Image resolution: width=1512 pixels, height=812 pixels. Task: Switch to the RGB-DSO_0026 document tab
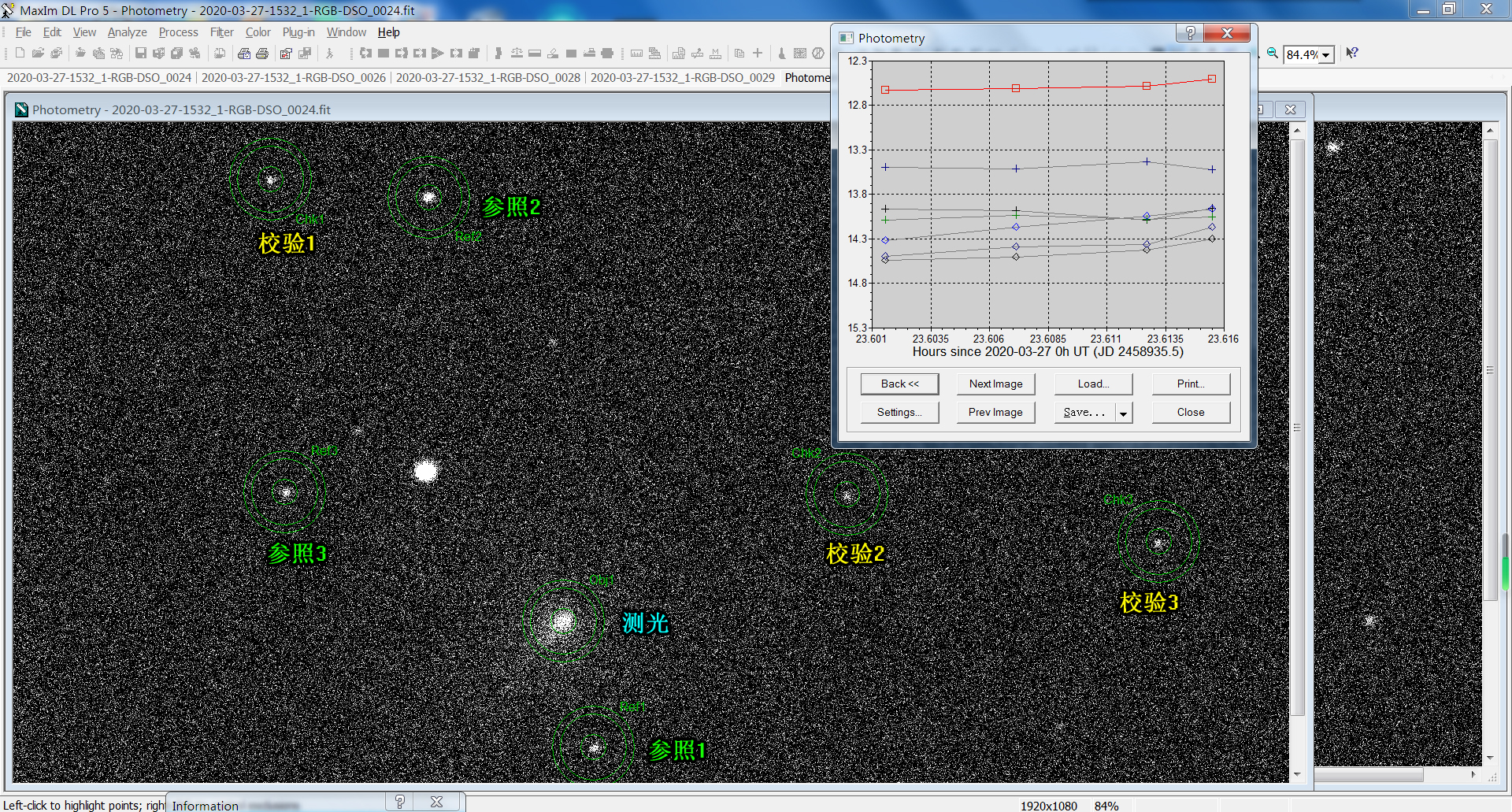[x=294, y=77]
